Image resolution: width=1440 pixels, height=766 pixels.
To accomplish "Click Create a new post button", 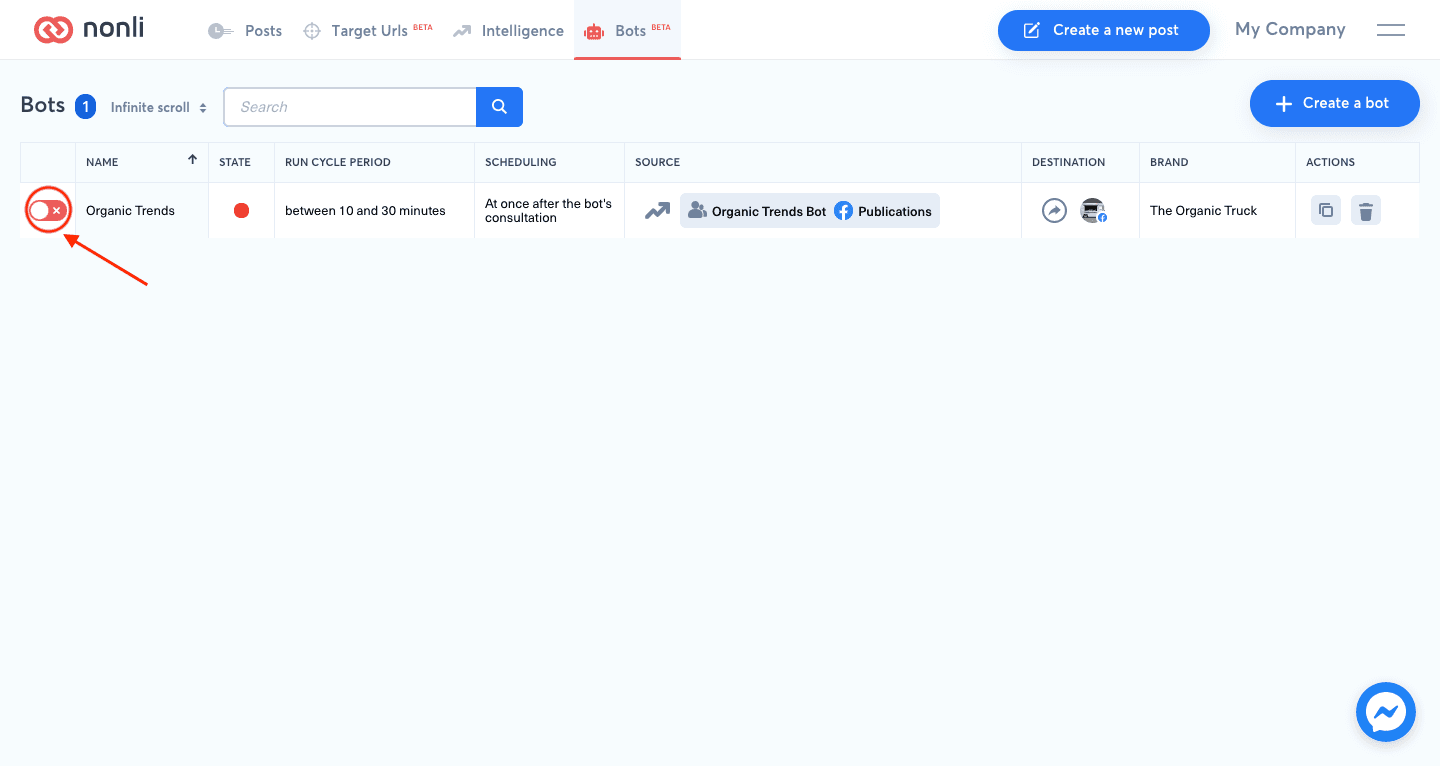I will click(1103, 30).
